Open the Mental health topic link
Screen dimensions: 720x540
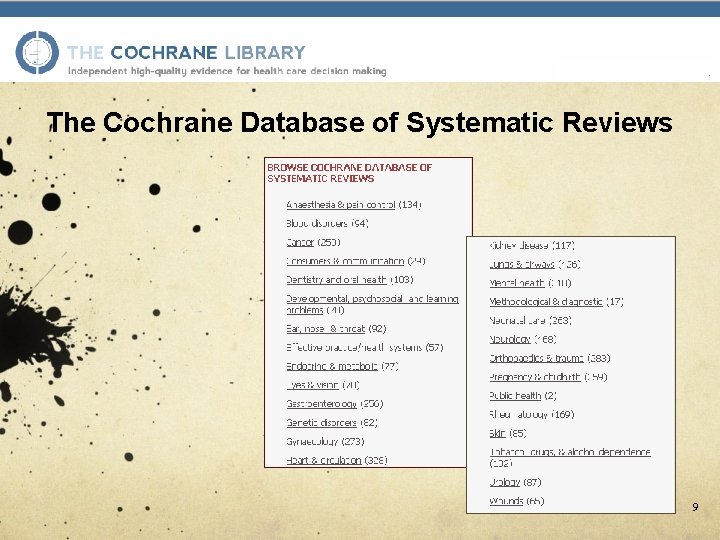(517, 283)
